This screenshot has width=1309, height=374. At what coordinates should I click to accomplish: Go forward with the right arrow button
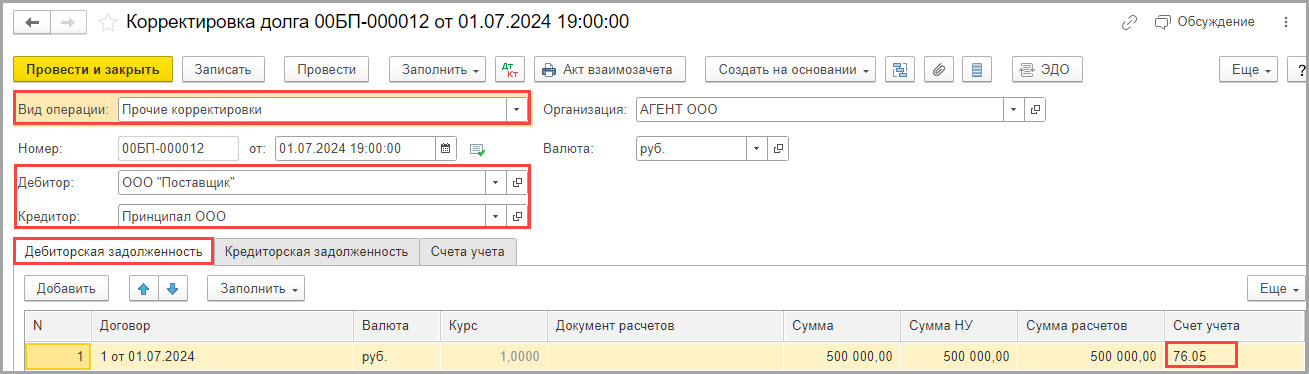[x=69, y=21]
